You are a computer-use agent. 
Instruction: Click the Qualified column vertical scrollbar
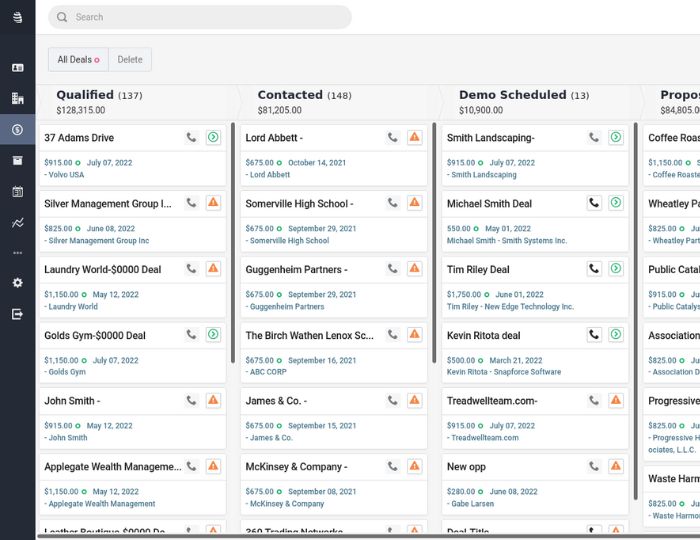233,242
